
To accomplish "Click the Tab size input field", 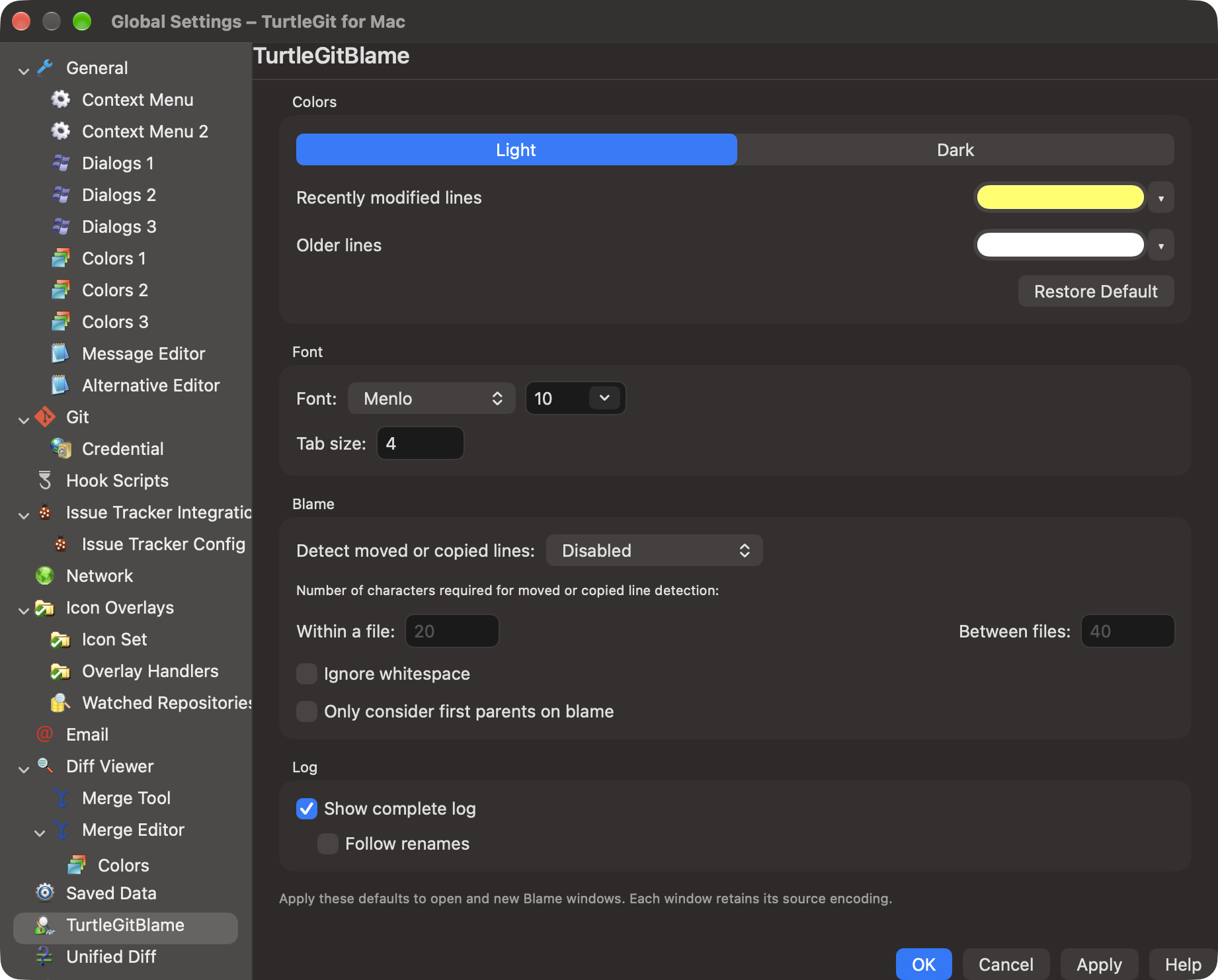I will point(421,444).
